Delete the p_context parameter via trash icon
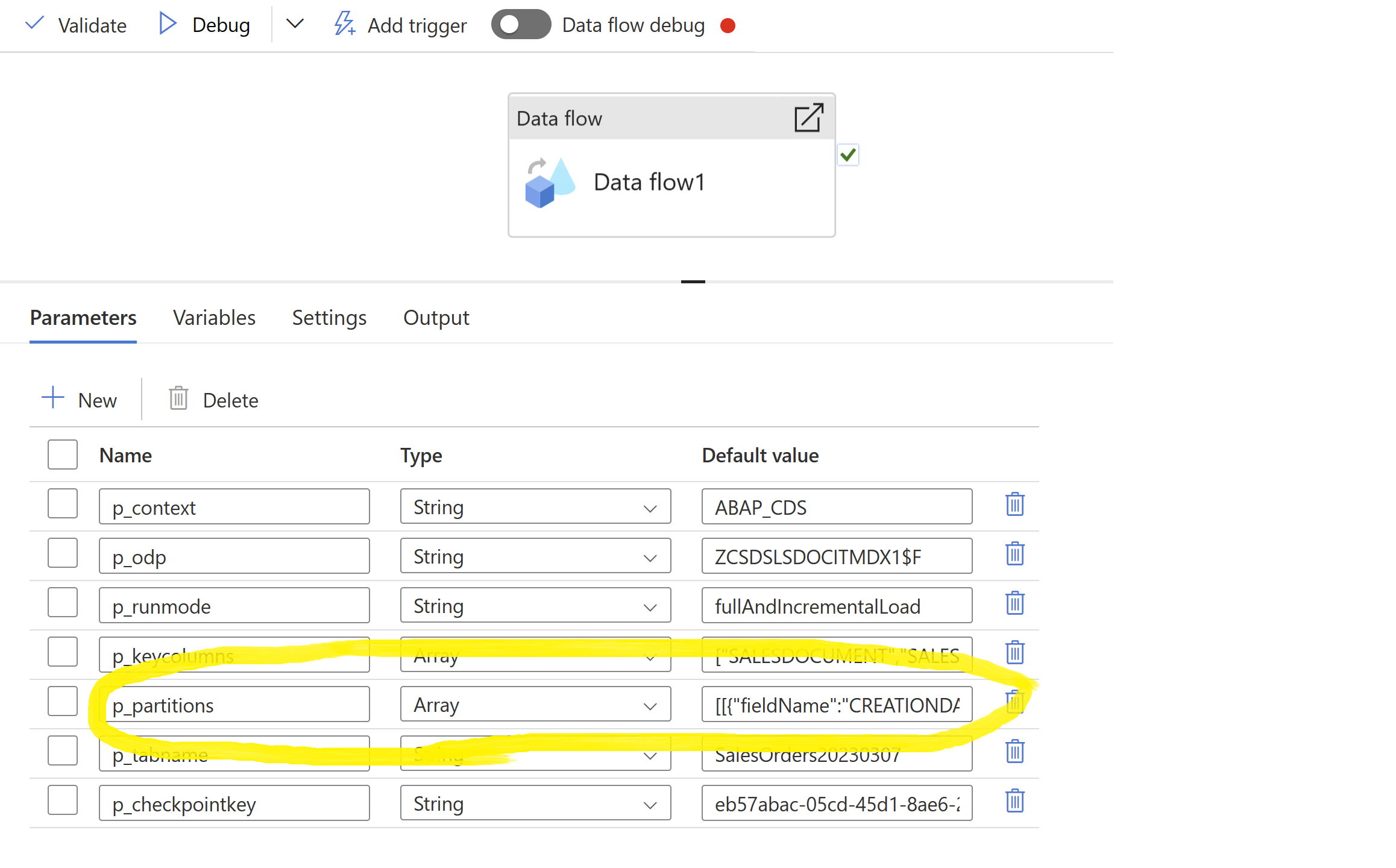This screenshot has width=1396, height=868. click(1014, 505)
